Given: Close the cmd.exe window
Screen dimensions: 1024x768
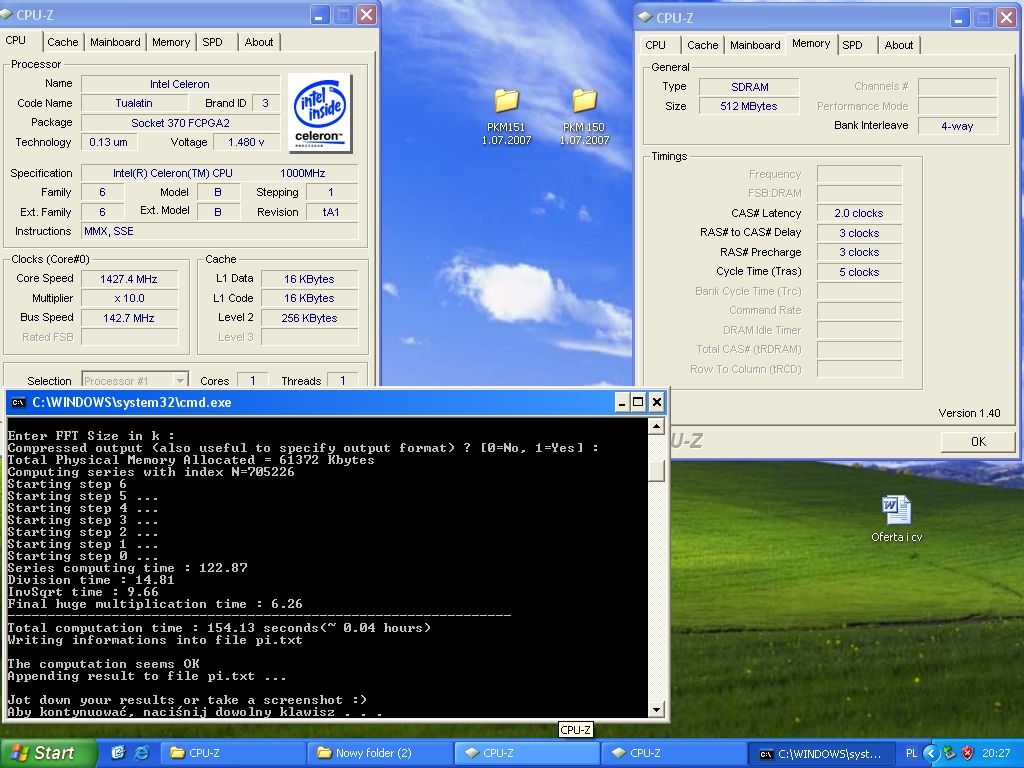Looking at the screenshot, I should pyautogui.click(x=657, y=402).
